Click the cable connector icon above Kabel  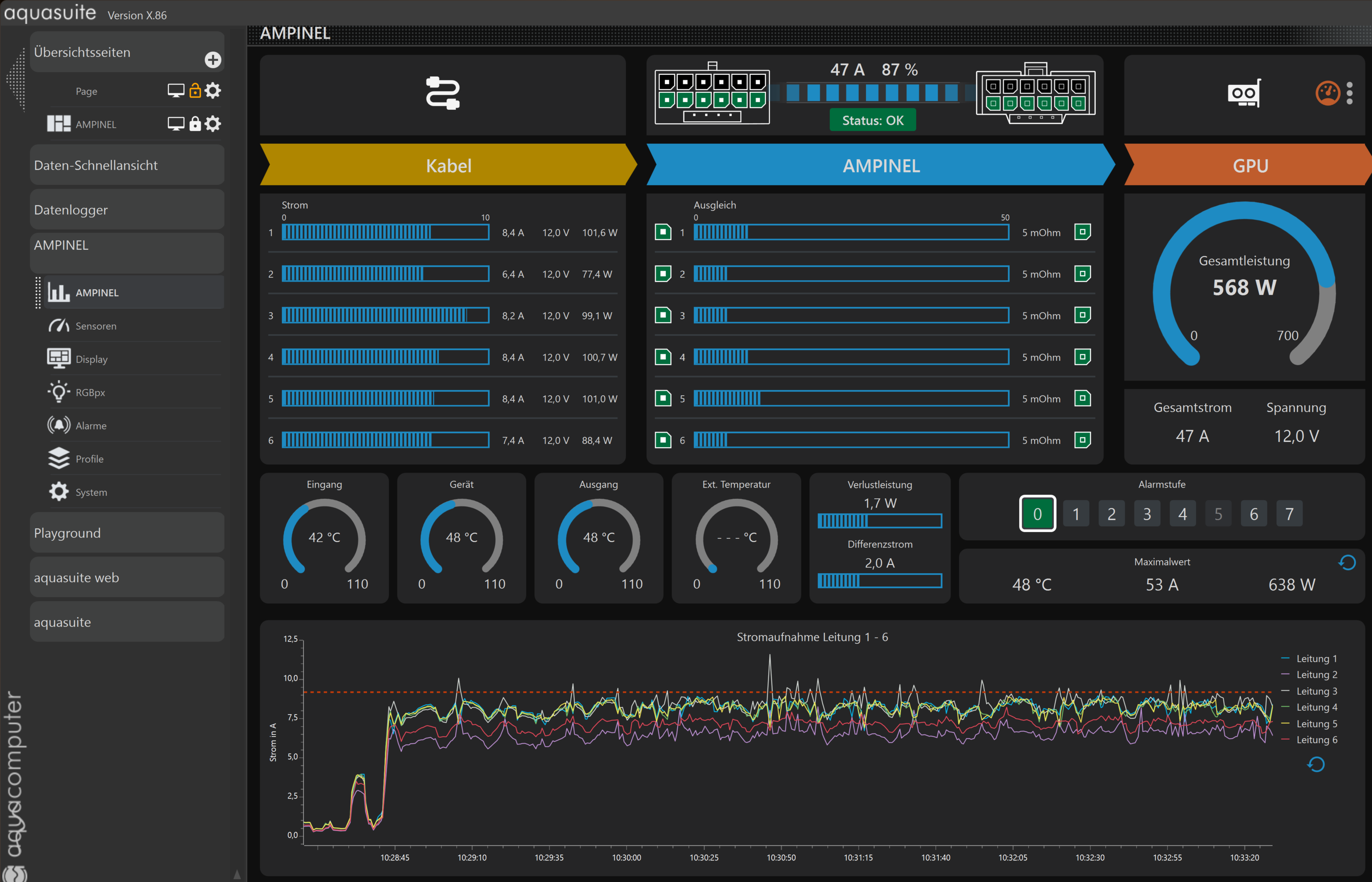(443, 93)
